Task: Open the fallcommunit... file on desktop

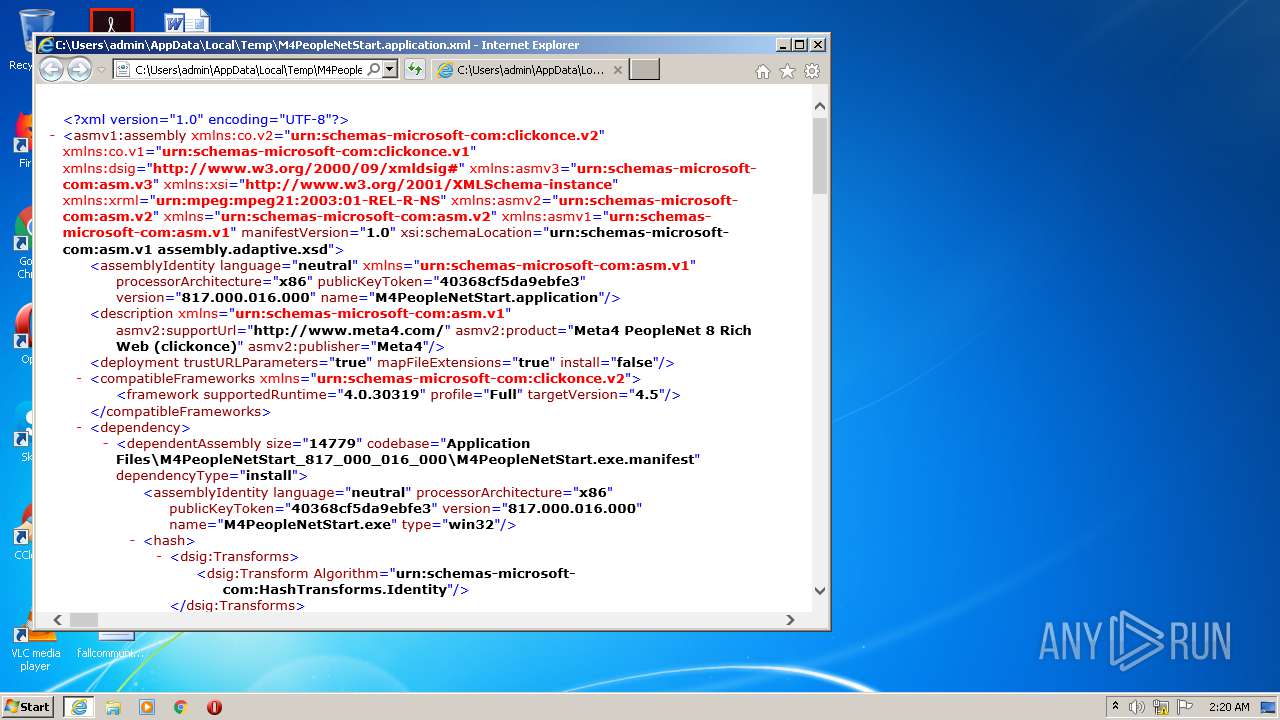Action: point(112,645)
